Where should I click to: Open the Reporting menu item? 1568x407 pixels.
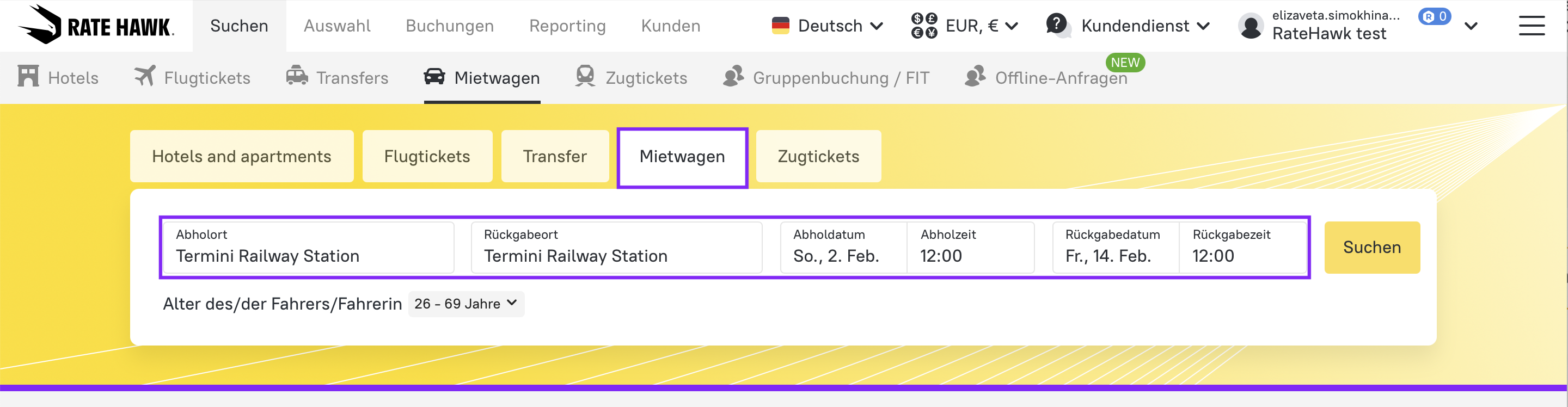pos(567,26)
